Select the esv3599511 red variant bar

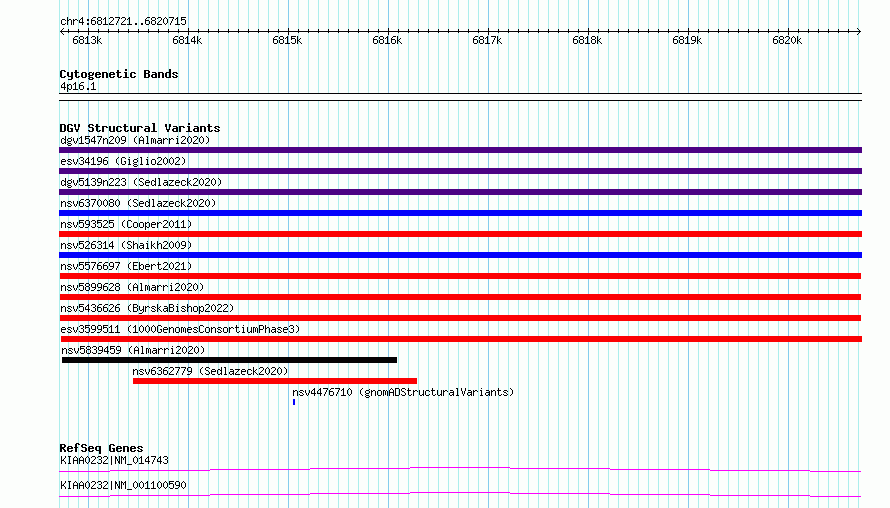click(460, 339)
